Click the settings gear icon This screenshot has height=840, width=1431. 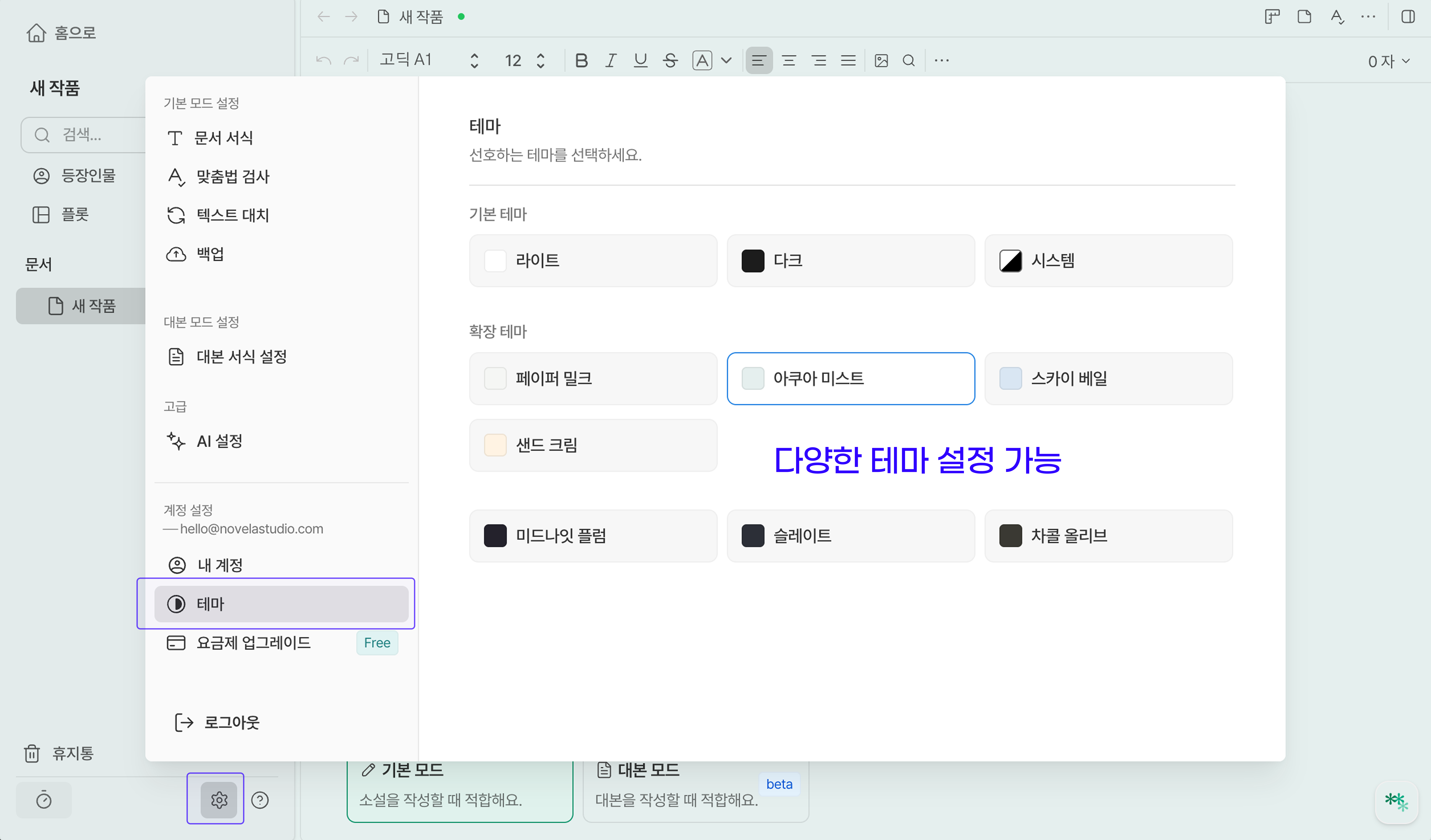click(x=219, y=800)
